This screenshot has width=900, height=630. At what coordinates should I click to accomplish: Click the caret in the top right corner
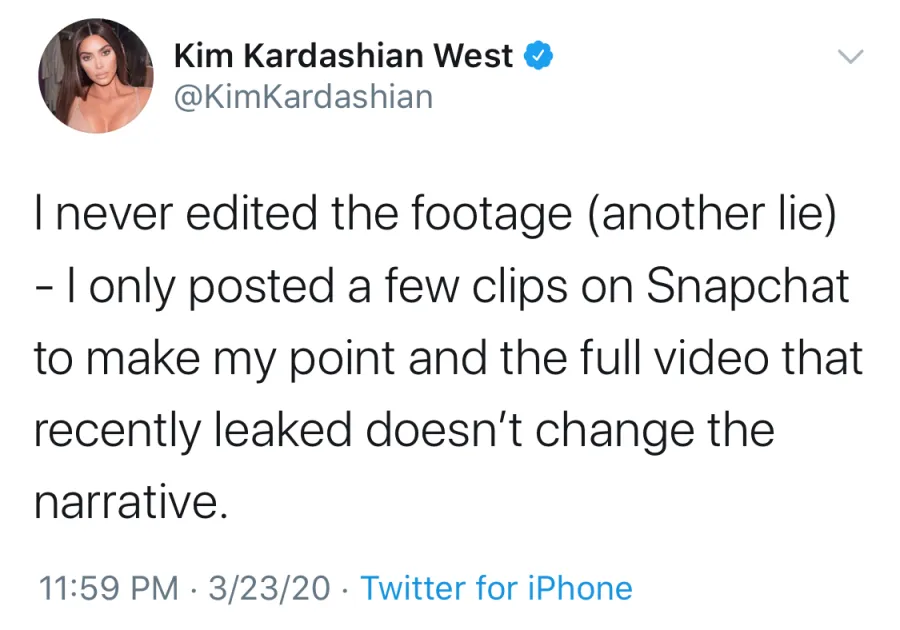851,57
